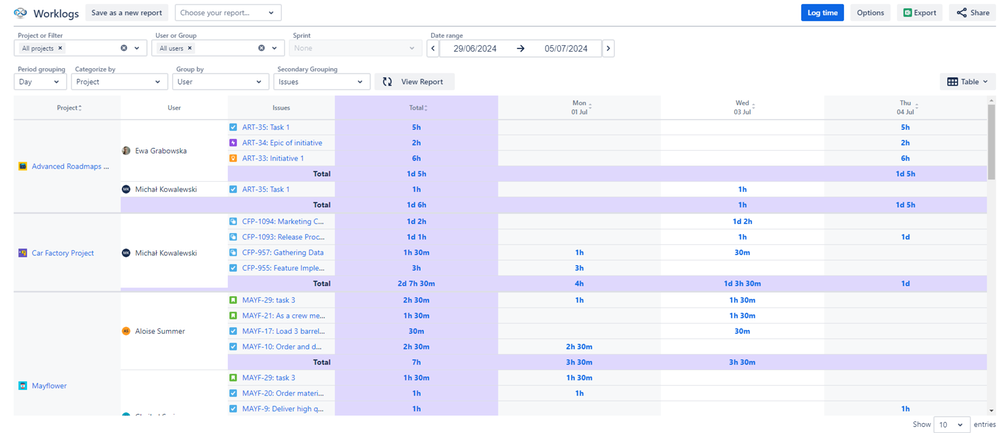Viewport: 999px width, 433px height.
Task: Click the Share button
Action: 973,13
